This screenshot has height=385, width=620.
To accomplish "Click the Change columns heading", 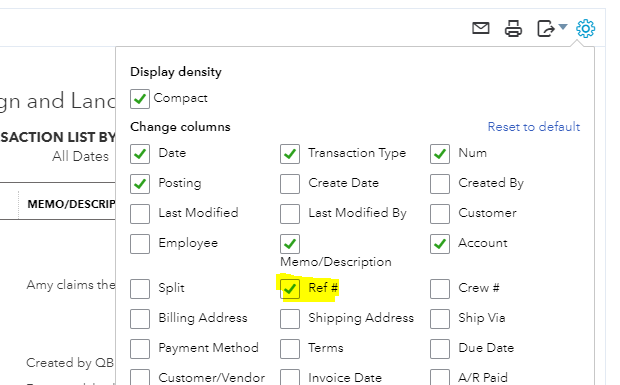I will click(180, 127).
